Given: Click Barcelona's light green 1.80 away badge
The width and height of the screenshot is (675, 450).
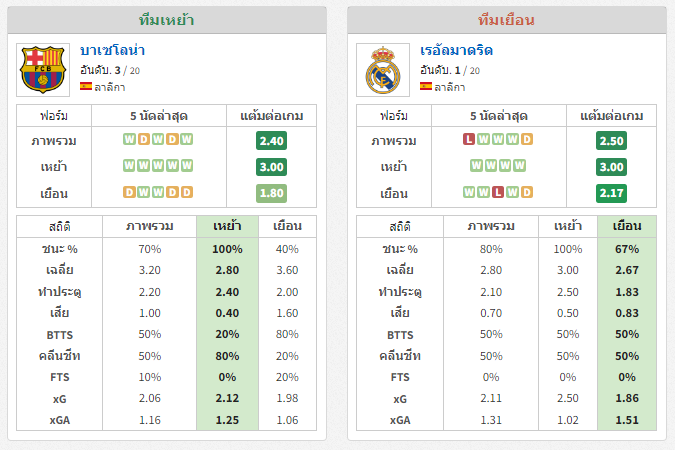Looking at the screenshot, I should point(271,193).
